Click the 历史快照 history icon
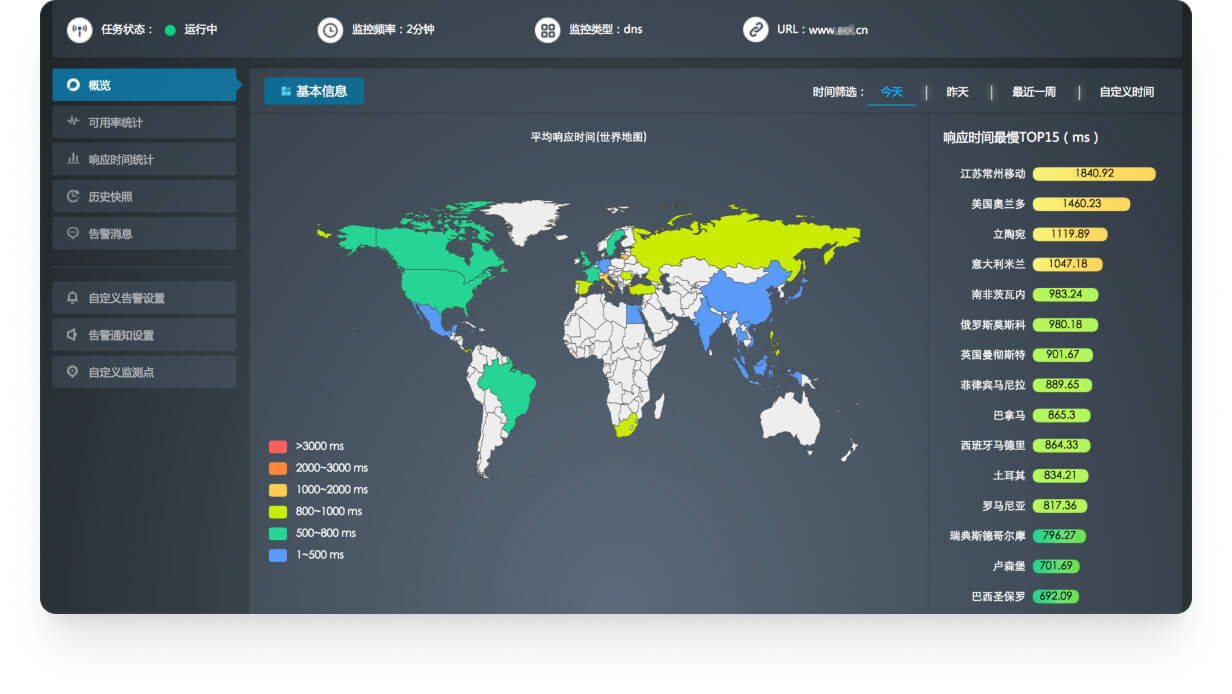Screen dimensions: 1232x694 pyautogui.click(x=73, y=196)
